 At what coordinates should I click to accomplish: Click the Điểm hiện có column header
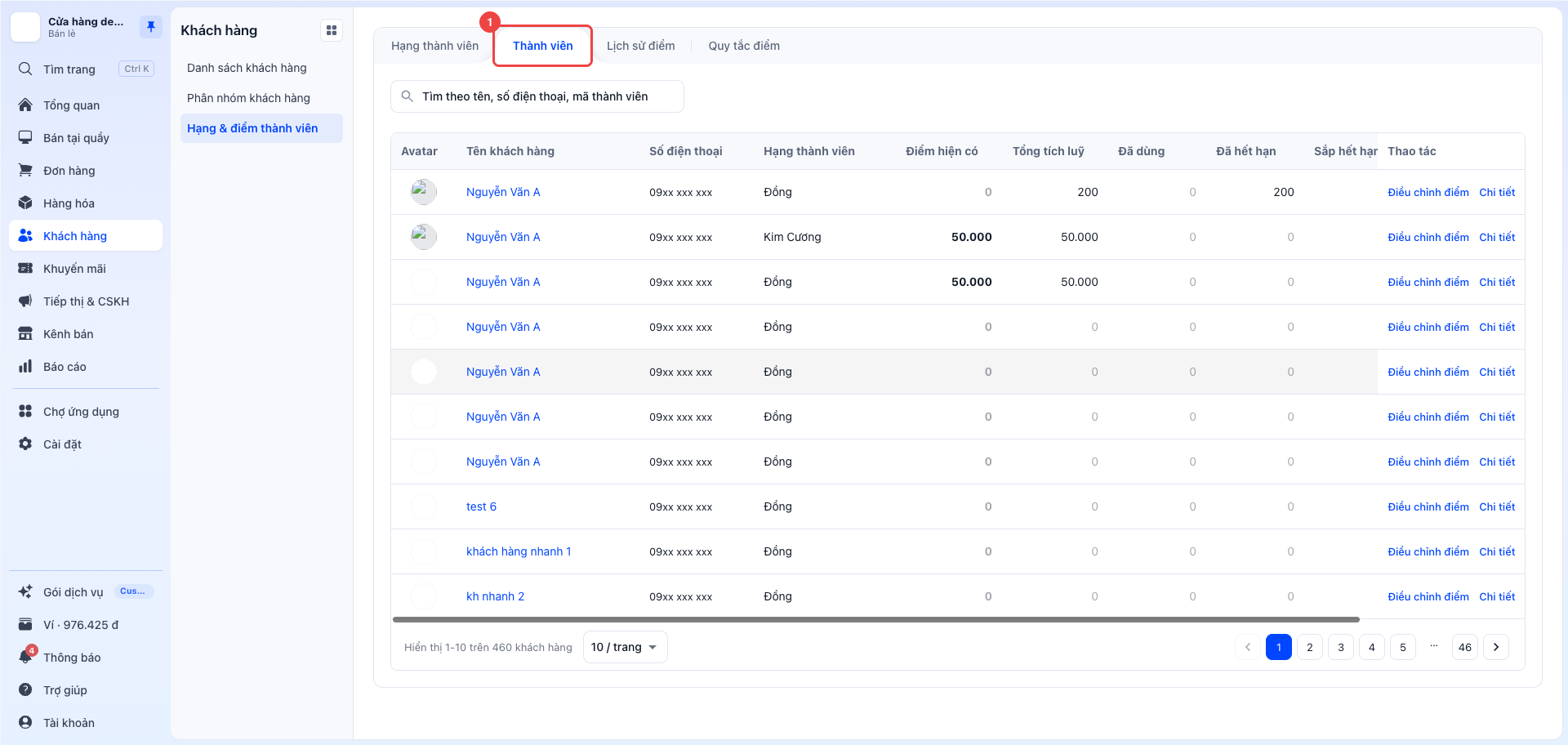942,151
